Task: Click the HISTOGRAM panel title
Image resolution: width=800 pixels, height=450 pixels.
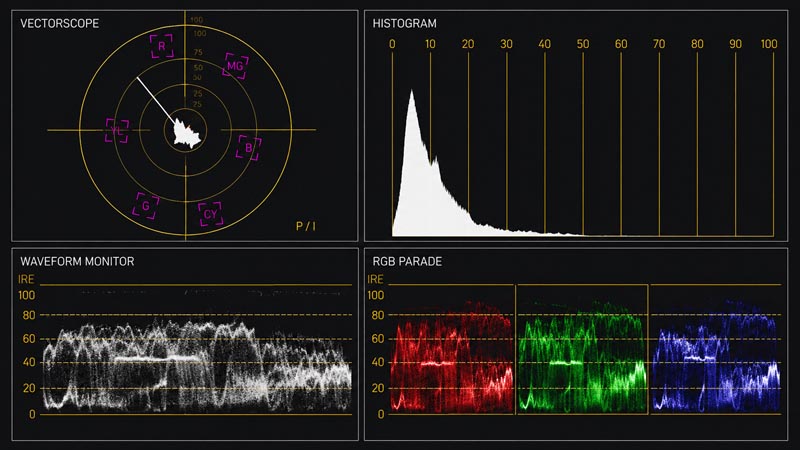Action: tap(405, 23)
